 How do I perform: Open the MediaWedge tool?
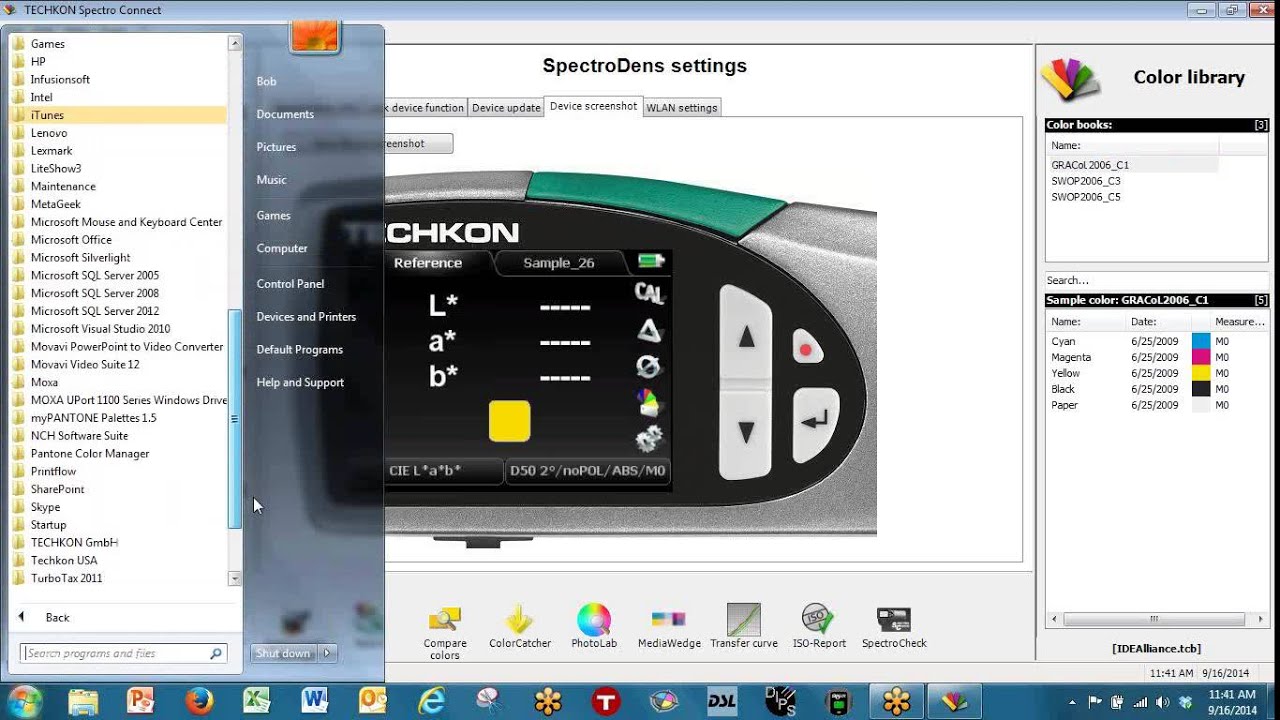pos(669,627)
